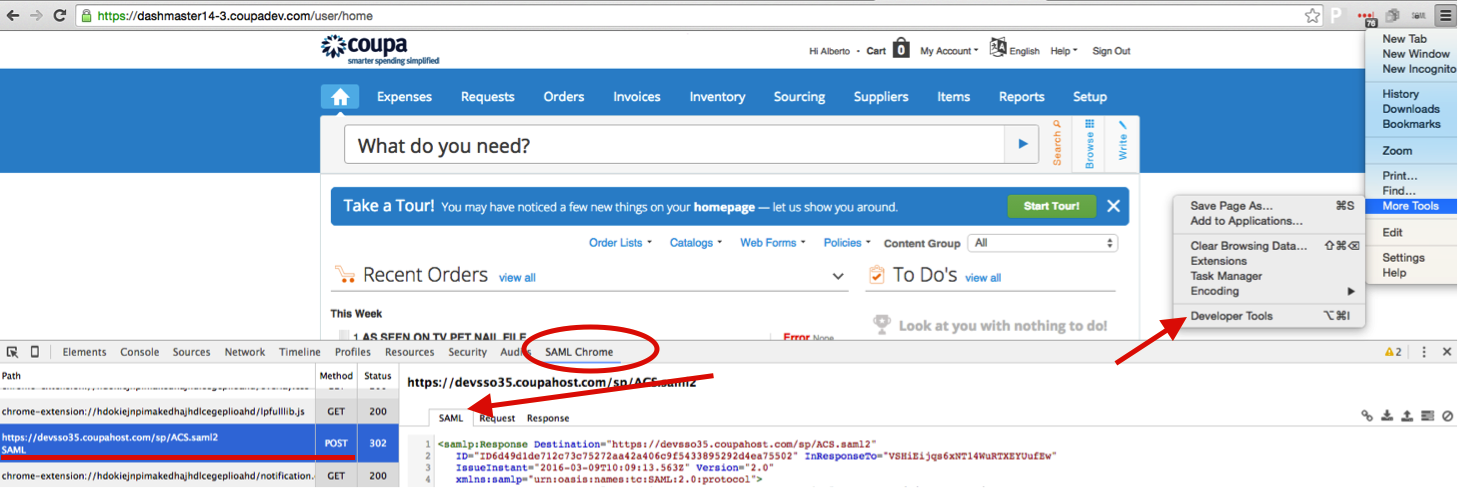The width and height of the screenshot is (1458, 488).
Task: Click the Start Tour! button
Action: point(1051,206)
